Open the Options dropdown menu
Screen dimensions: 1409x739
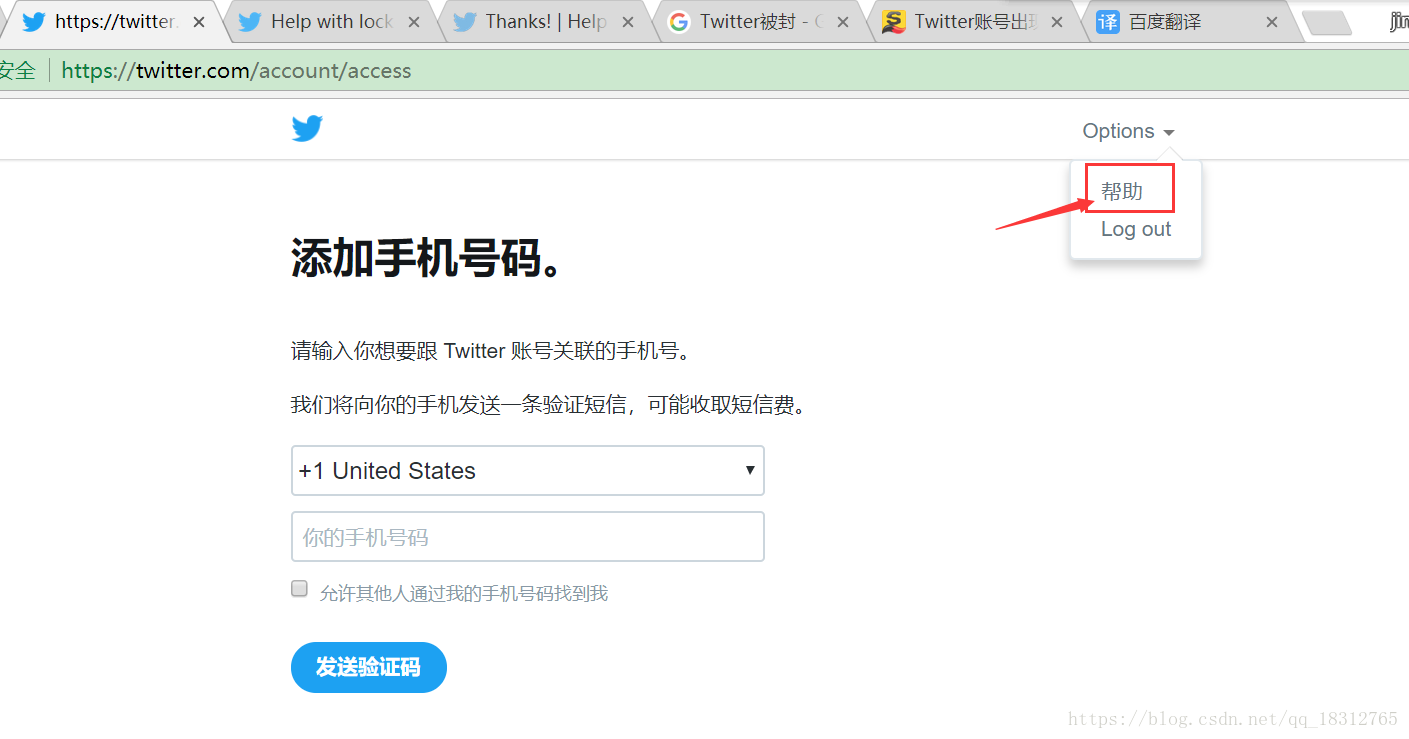pos(1128,131)
